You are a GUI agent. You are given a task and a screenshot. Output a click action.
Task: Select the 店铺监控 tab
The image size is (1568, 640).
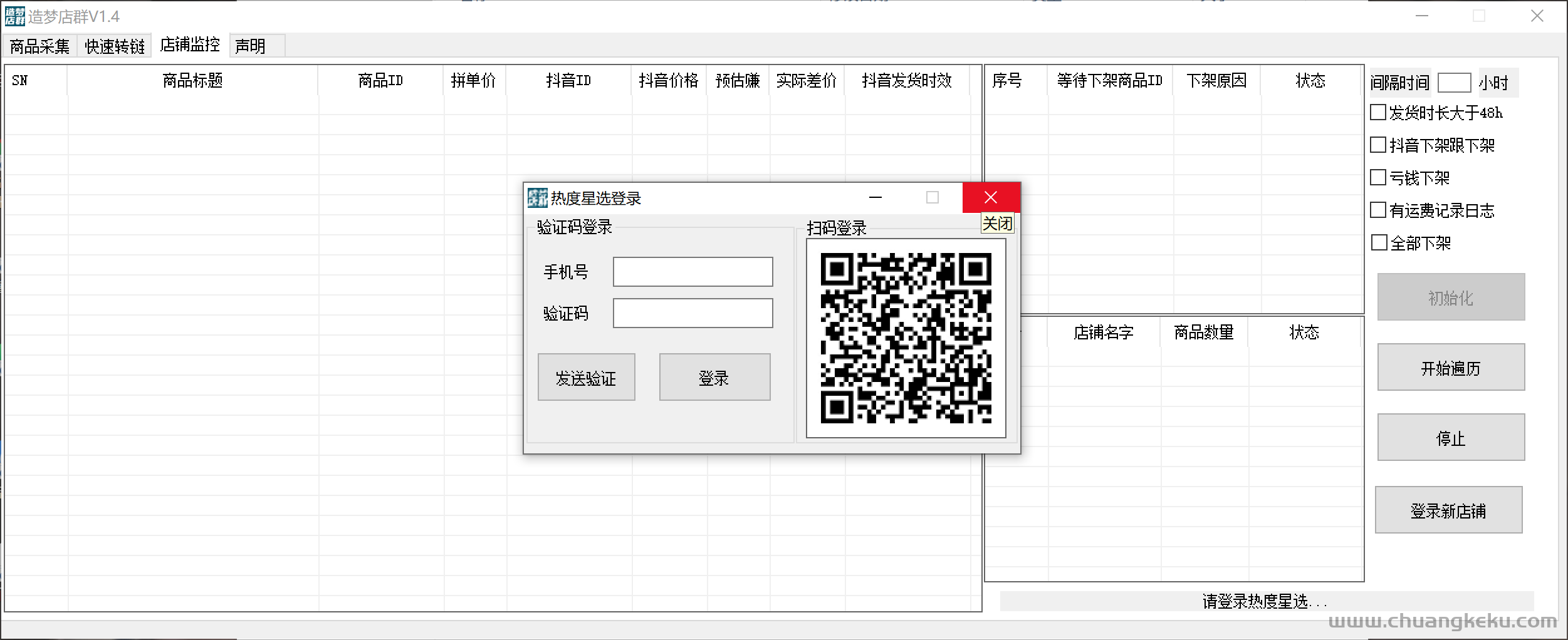[x=190, y=44]
